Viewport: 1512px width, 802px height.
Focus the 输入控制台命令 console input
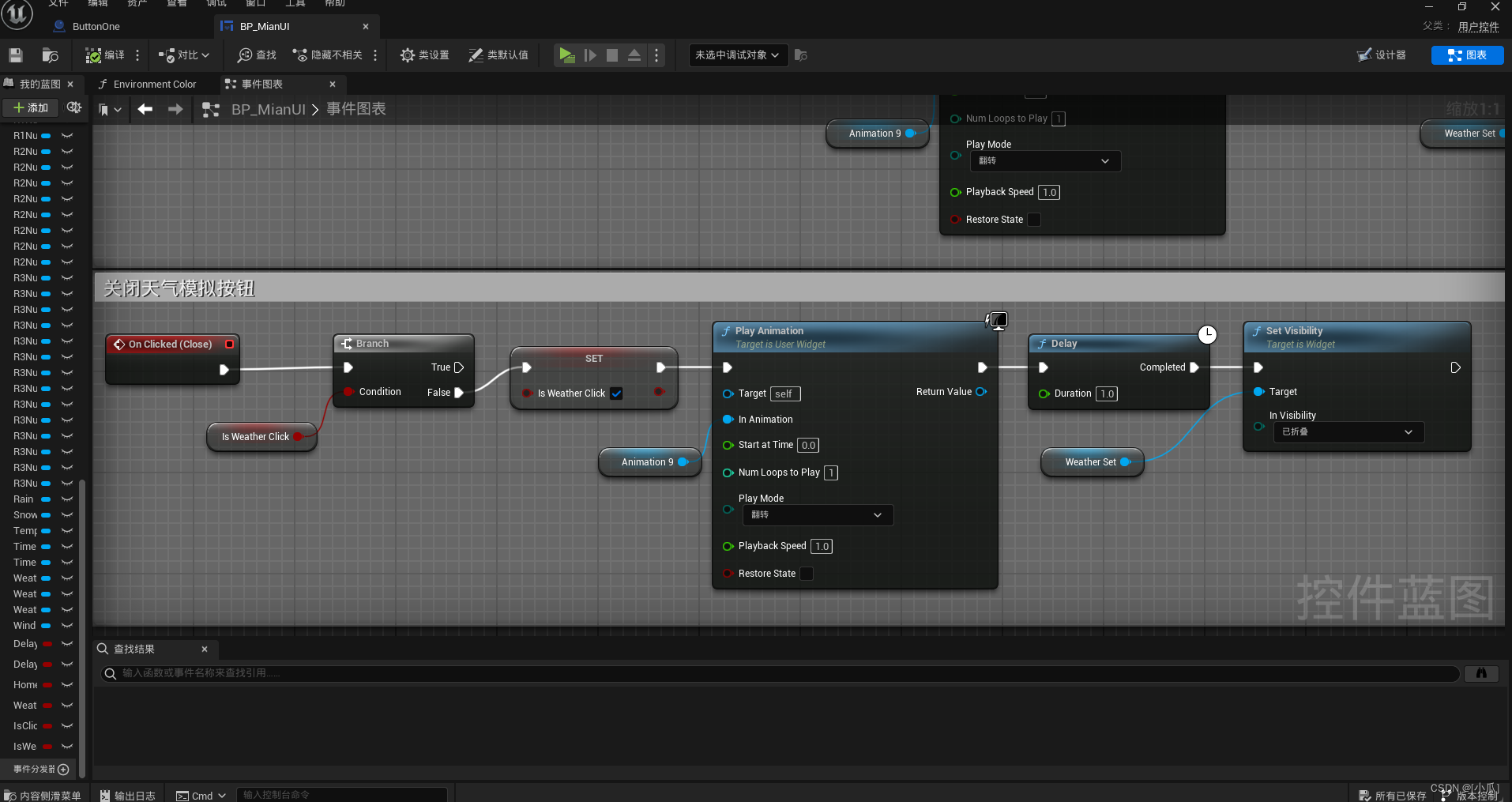tap(342, 795)
